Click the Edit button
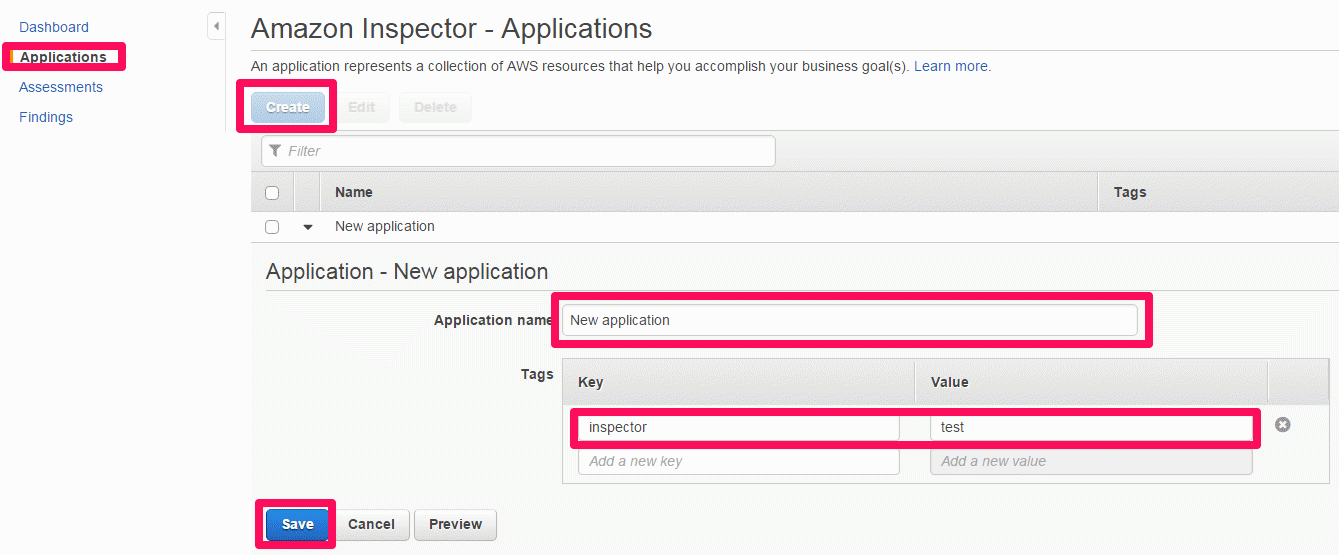The height and width of the screenshot is (555, 1339). point(361,107)
